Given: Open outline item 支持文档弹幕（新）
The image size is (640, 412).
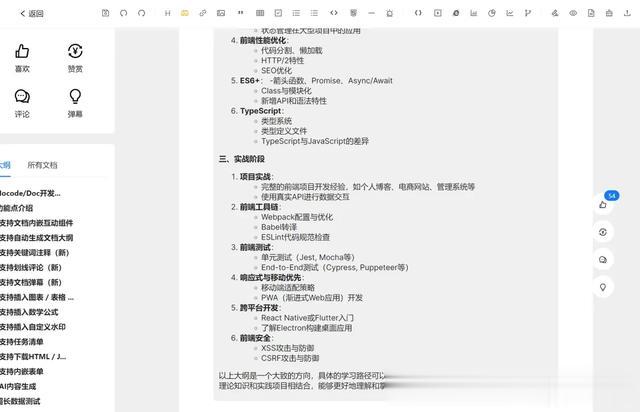Looking at the screenshot, I should (31, 282).
